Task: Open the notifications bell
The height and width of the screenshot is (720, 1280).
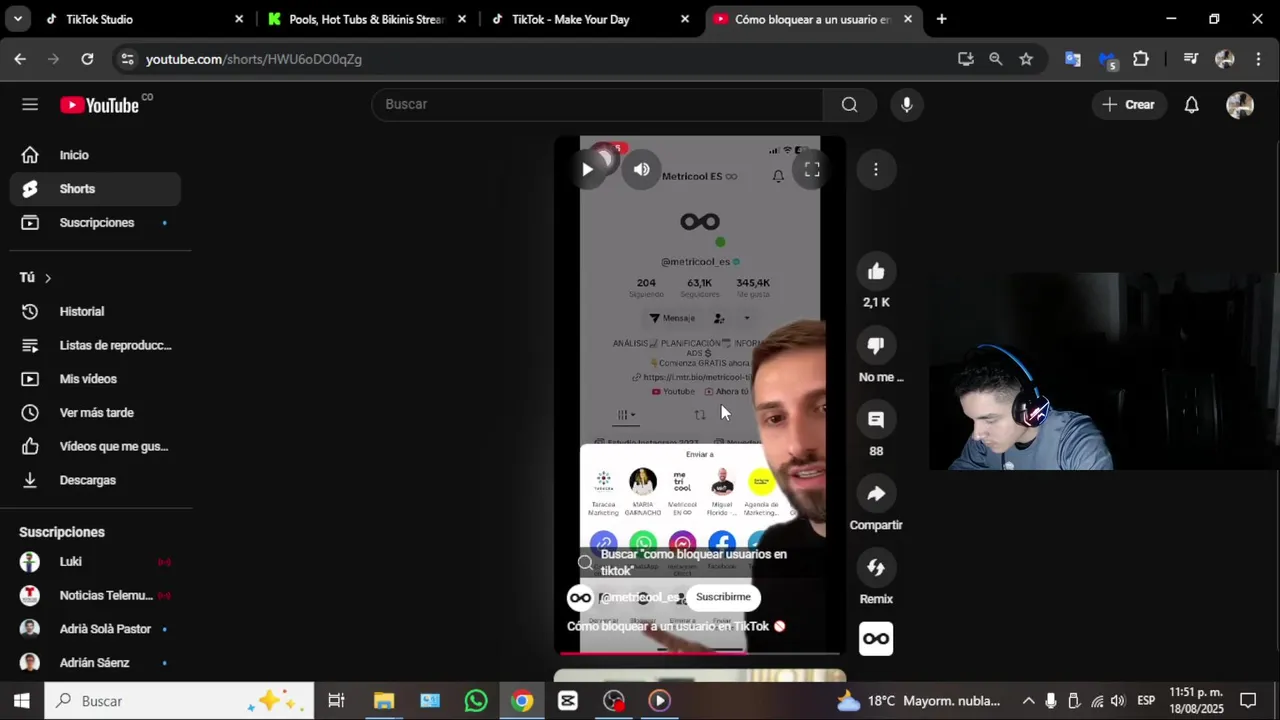Action: pos(1191,104)
